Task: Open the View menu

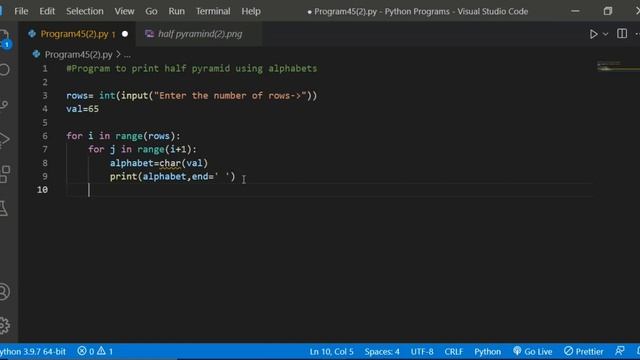Action: 124,11
